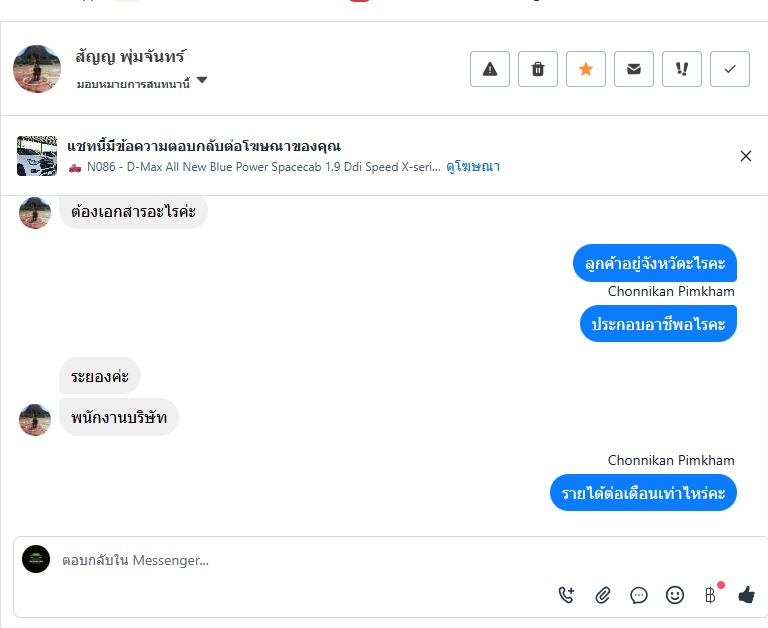The width and height of the screenshot is (768, 628).
Task: Delete conversation using the trash icon
Action: (x=538, y=69)
